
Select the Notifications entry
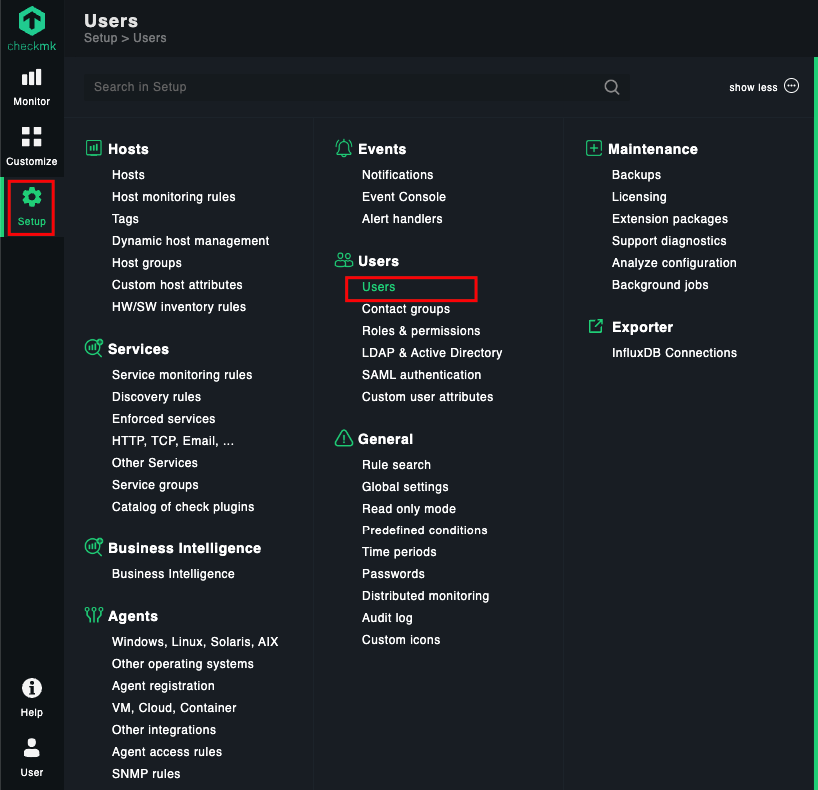pyautogui.click(x=398, y=175)
